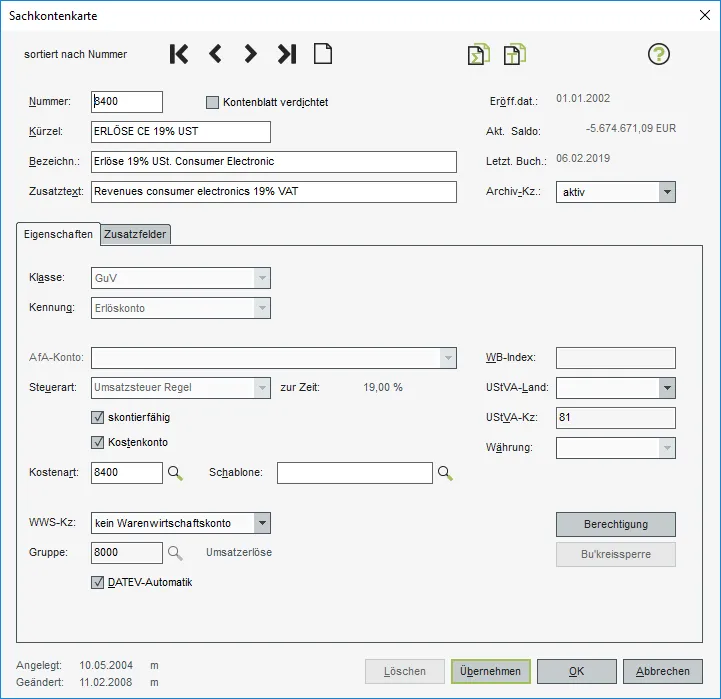Toggle Kontenblatt verdichtet checkbox
The width and height of the screenshot is (721, 699).
click(x=212, y=102)
